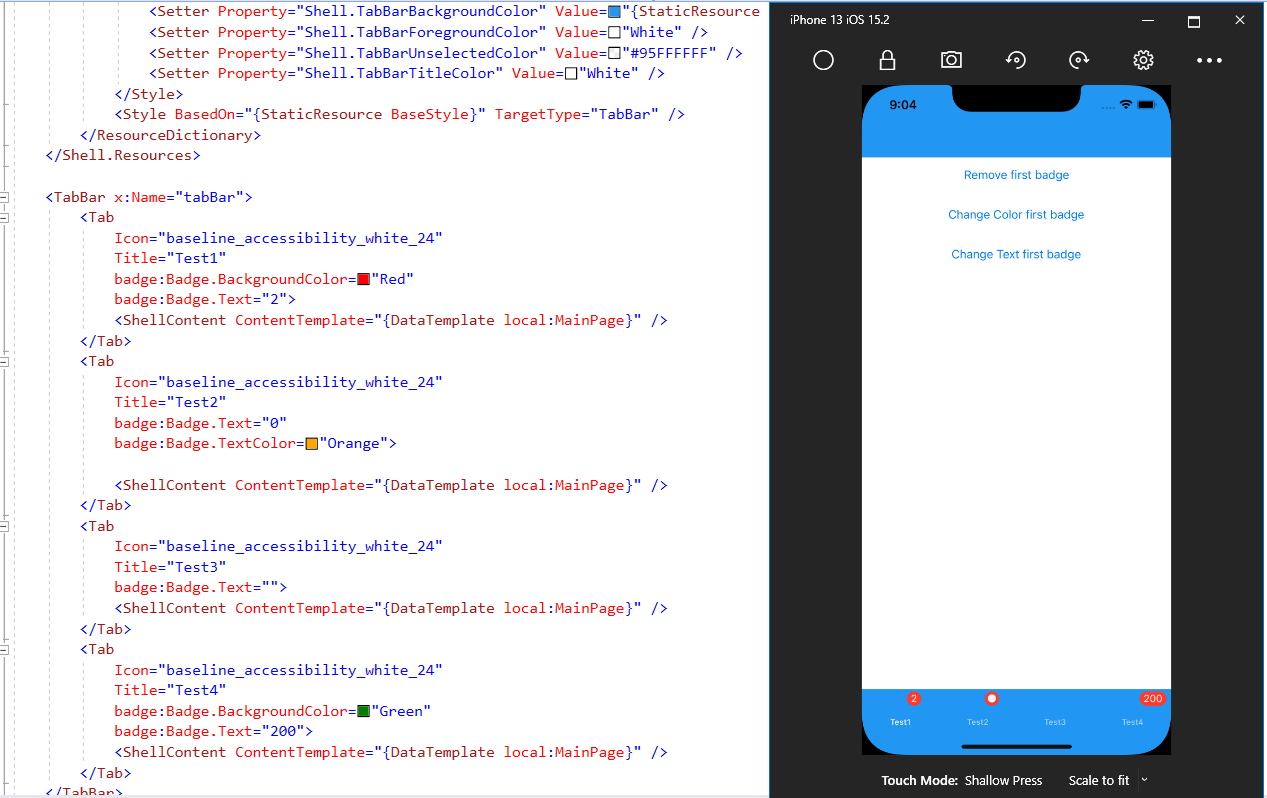The height and width of the screenshot is (798, 1267).
Task: Click the Title="Test1" code line
Action: 171,258
